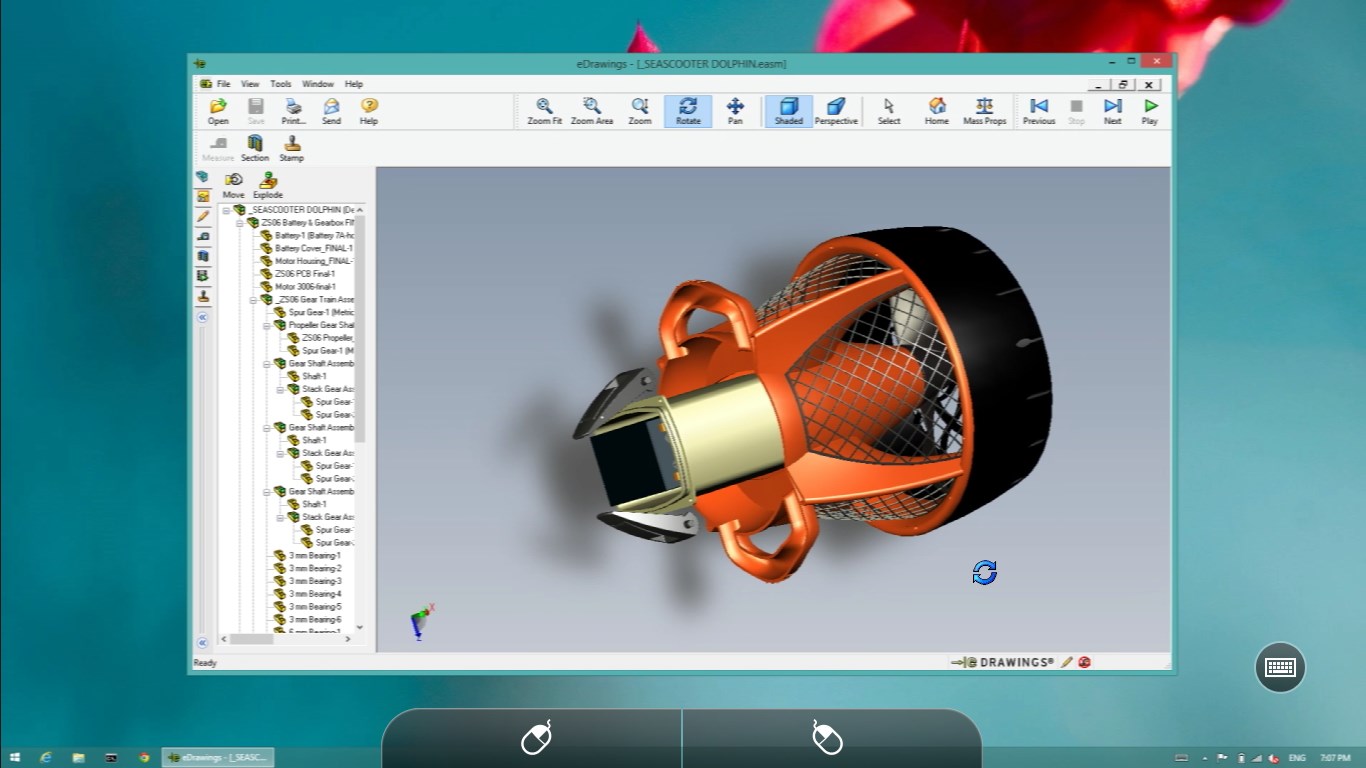Open Mass Props
This screenshot has height=768, width=1366.
point(984,110)
